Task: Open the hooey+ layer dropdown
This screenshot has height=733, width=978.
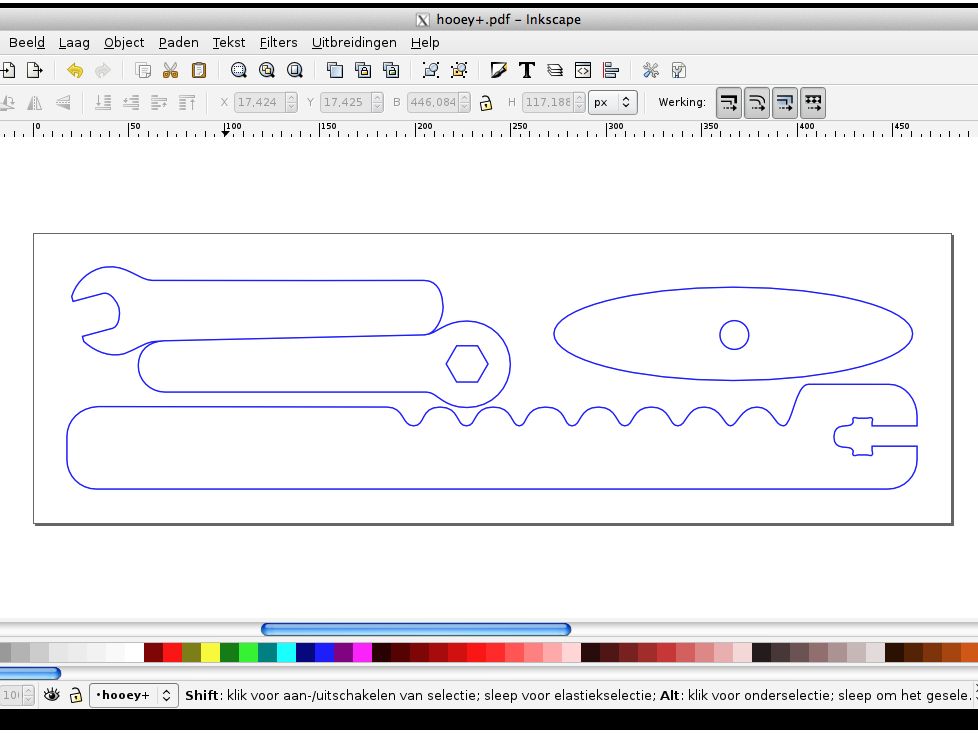Action: [x=133, y=695]
